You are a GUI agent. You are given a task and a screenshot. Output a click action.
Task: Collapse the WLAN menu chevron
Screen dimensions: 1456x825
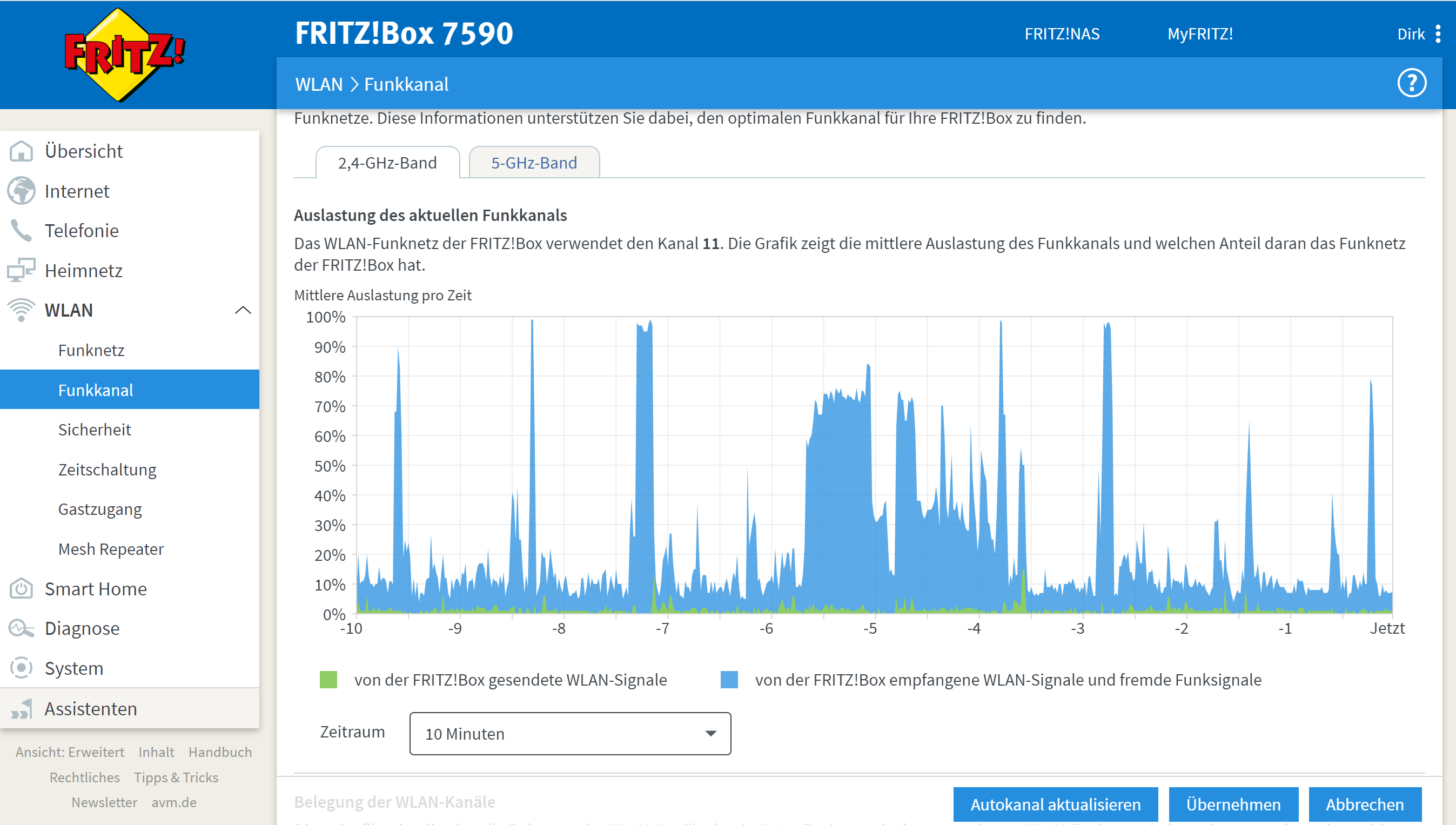[x=243, y=310]
